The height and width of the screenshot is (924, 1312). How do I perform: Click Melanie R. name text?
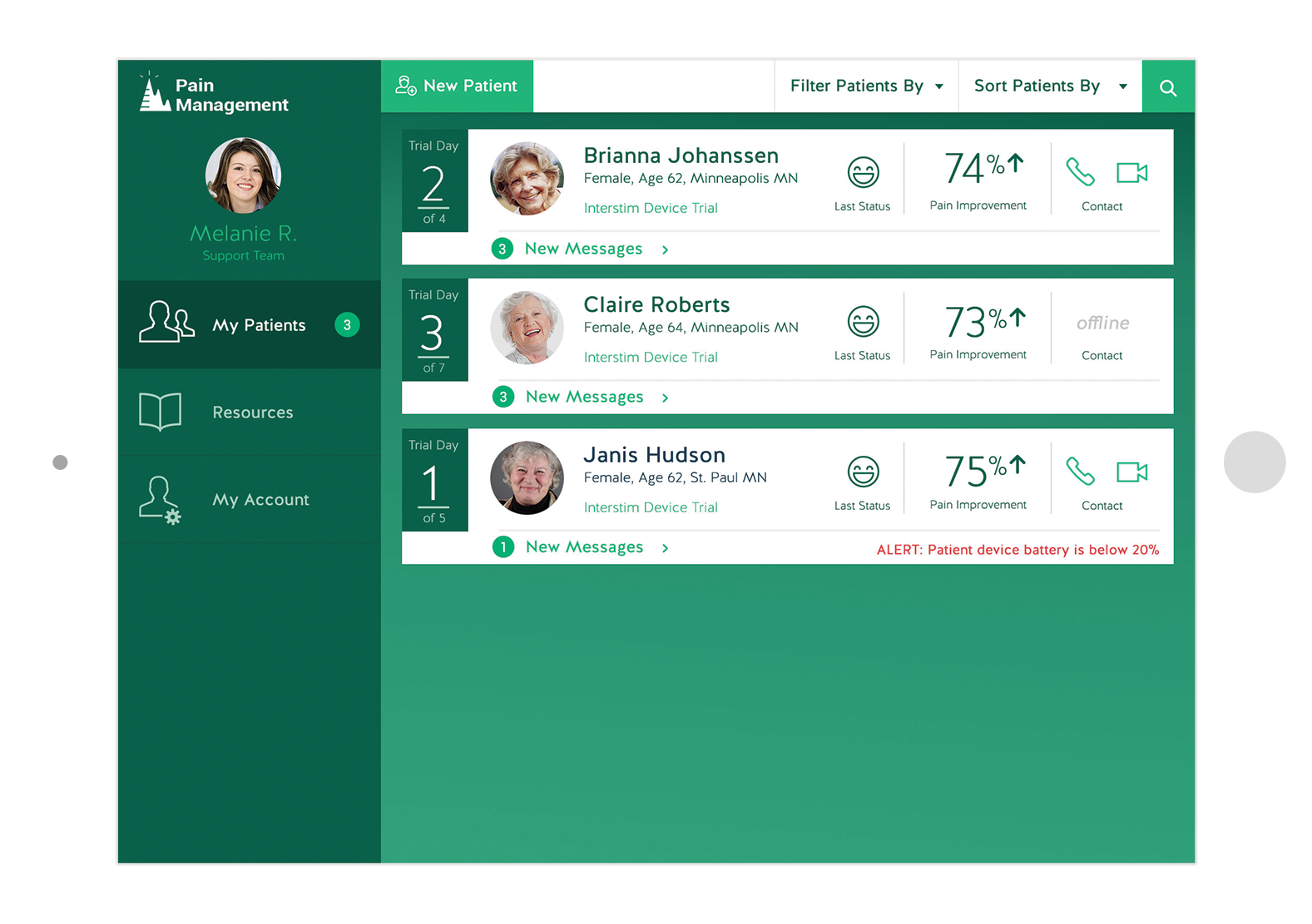click(x=243, y=233)
